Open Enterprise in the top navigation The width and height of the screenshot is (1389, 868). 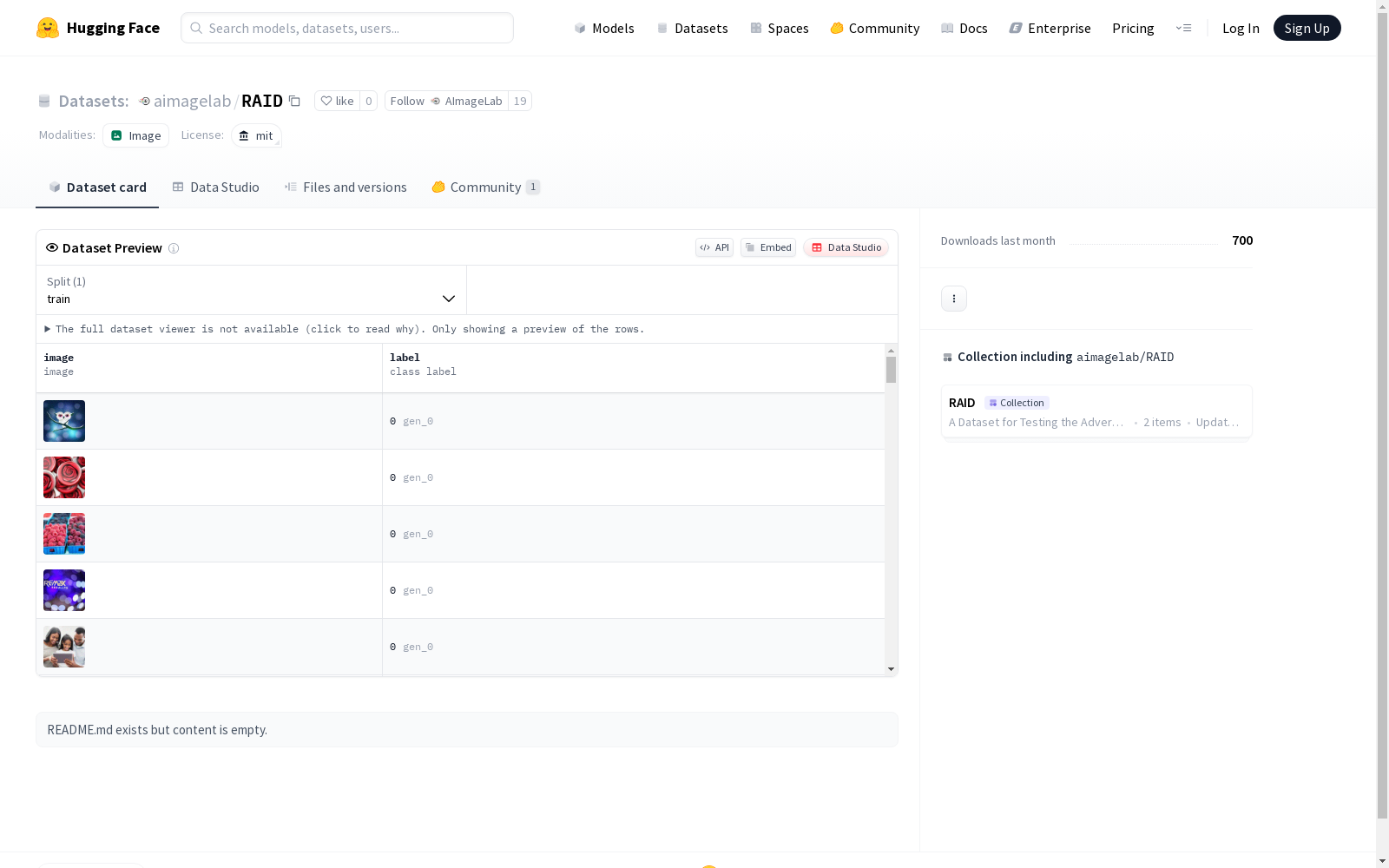click(x=1050, y=28)
